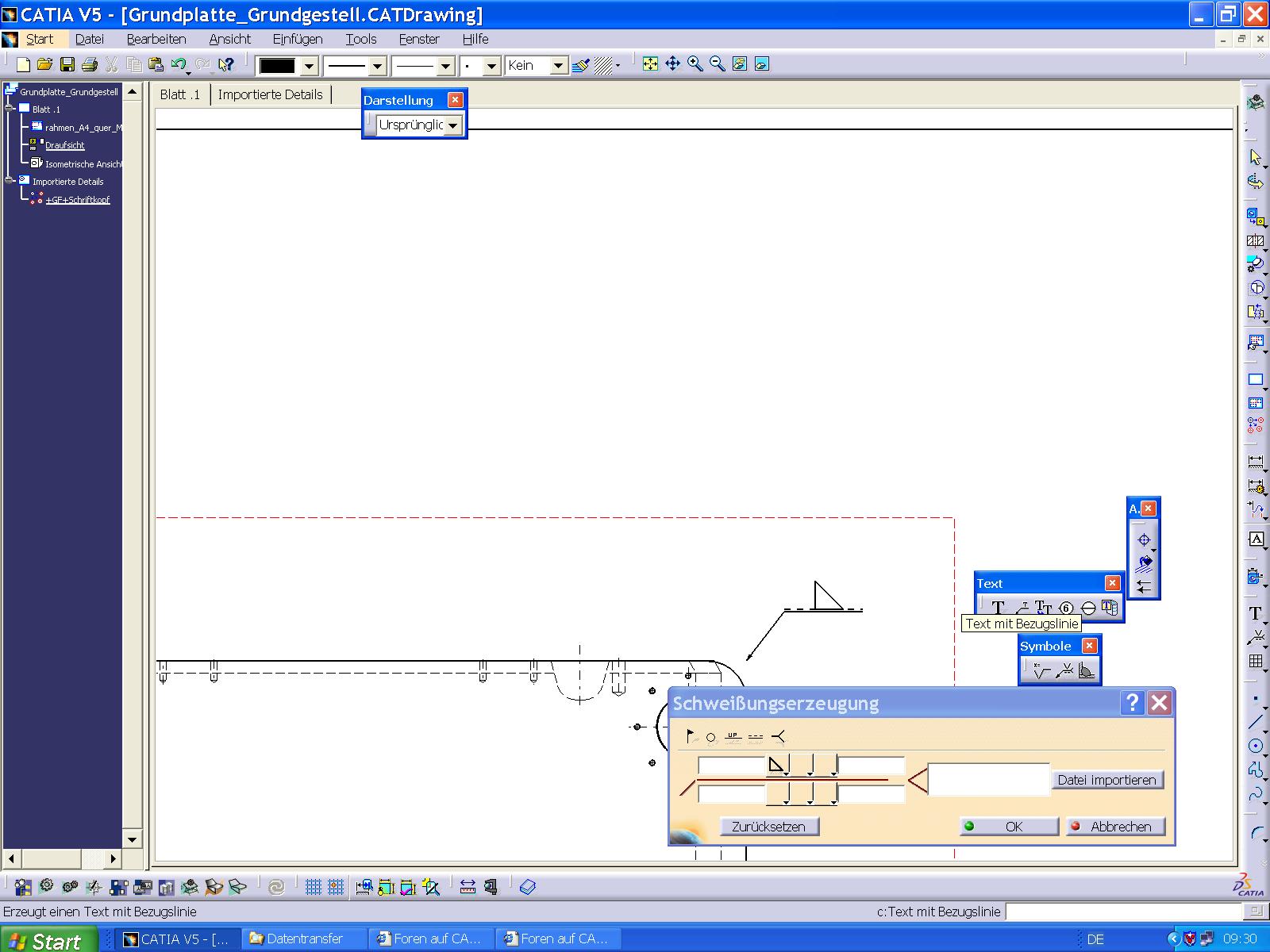Screen dimensions: 1270x952
Task: Click the Zoom In magnifier icon
Action: pos(695,64)
